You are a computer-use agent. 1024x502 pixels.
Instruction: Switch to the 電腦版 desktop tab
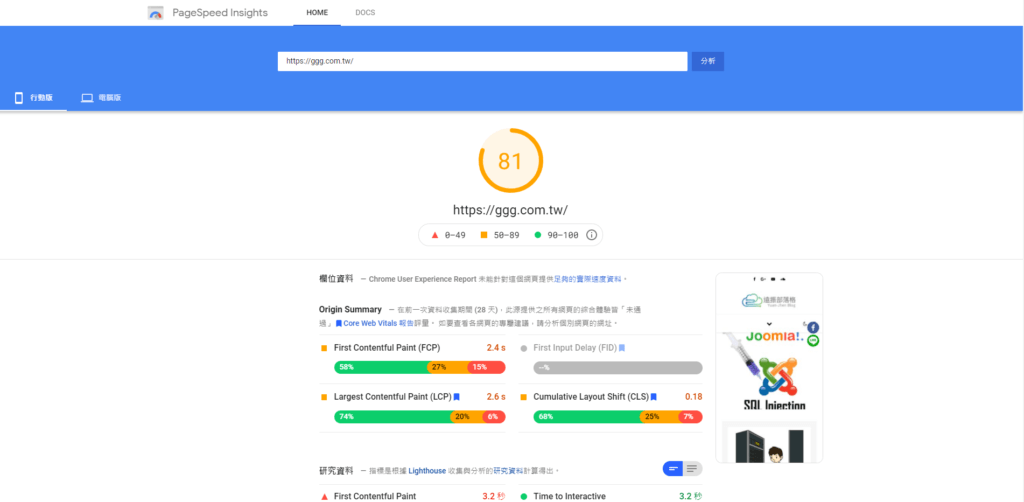click(x=101, y=98)
